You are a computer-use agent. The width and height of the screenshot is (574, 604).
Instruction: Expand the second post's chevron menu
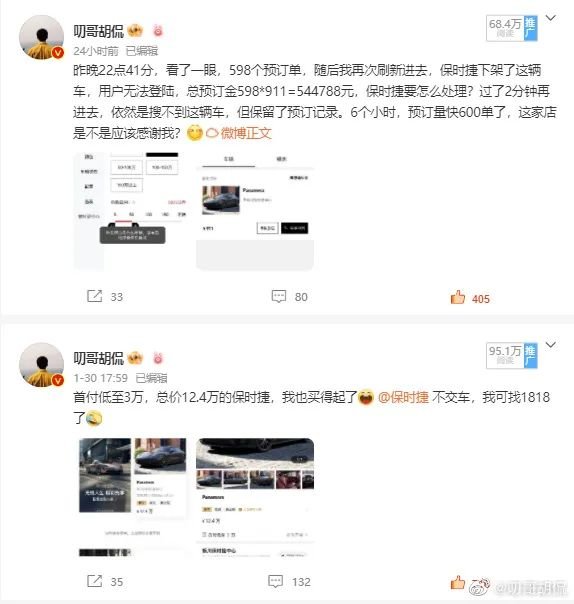[x=551, y=344]
